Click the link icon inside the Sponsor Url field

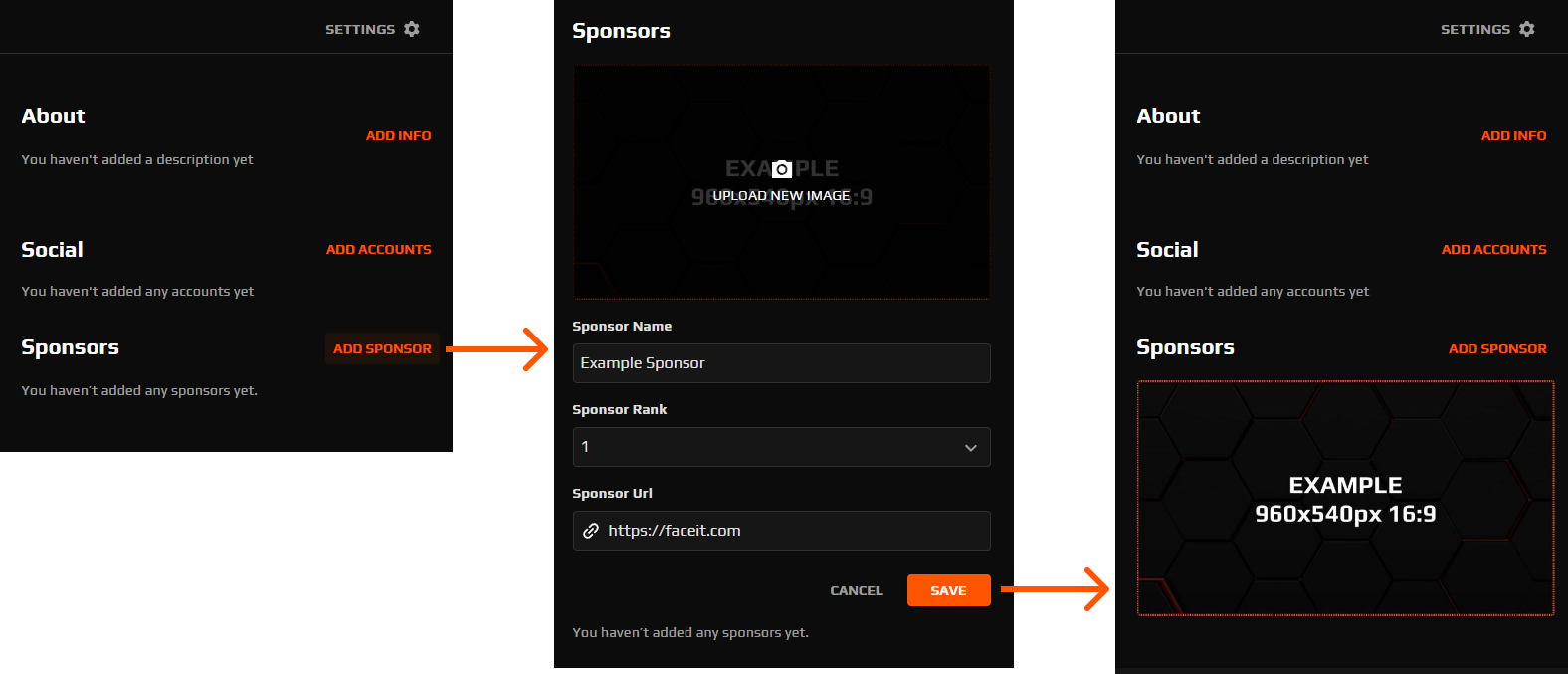(x=590, y=531)
